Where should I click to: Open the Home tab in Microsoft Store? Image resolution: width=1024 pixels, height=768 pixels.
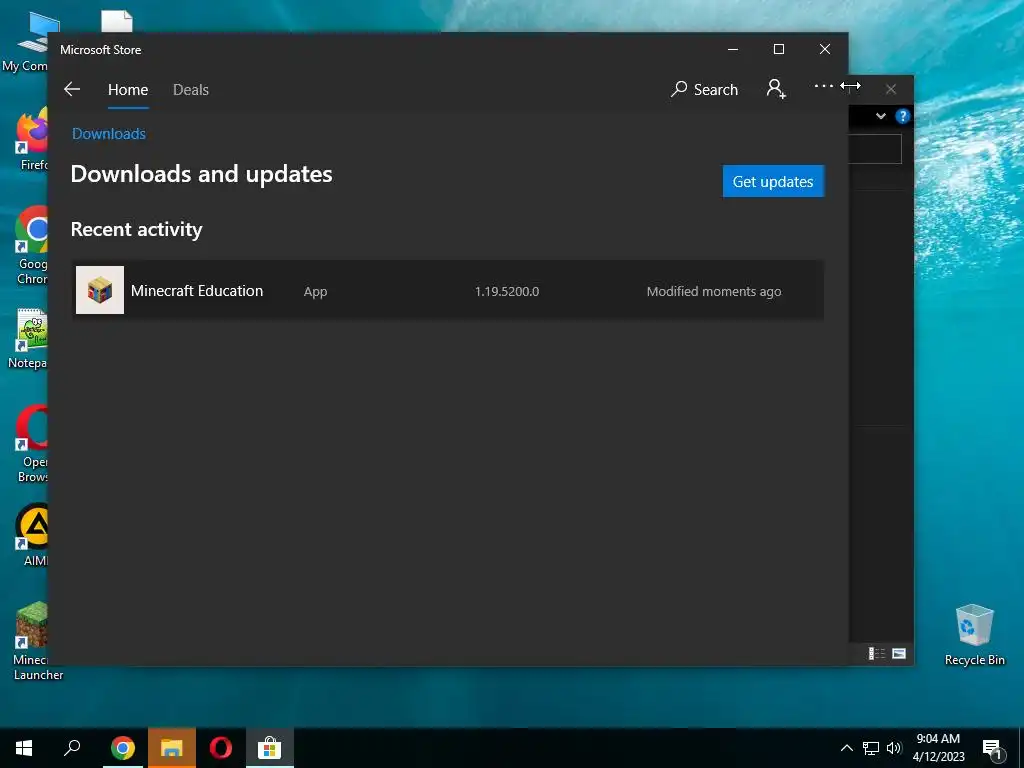128,90
